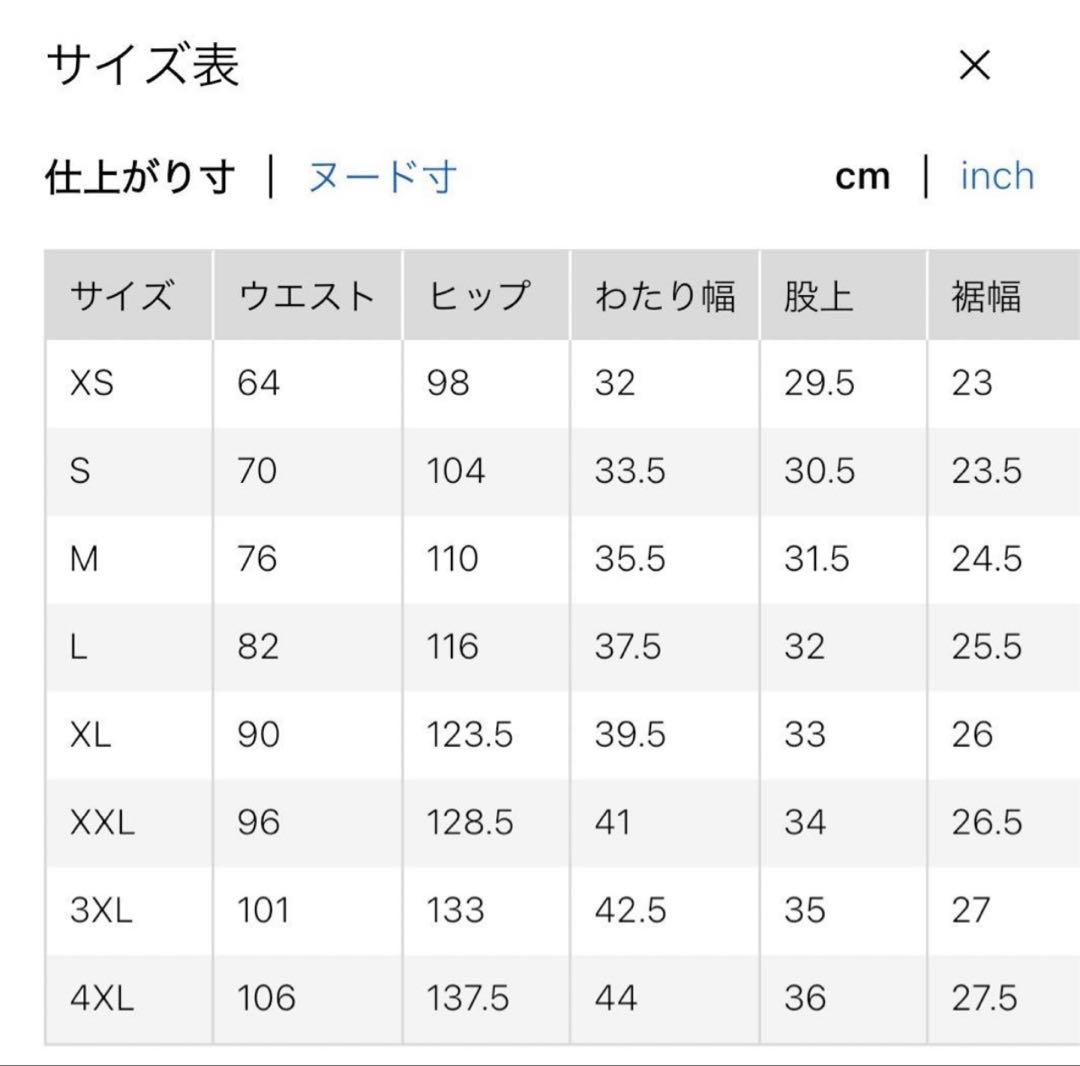The height and width of the screenshot is (1066, 1080).
Task: Select the L size row
Action: click(78, 646)
